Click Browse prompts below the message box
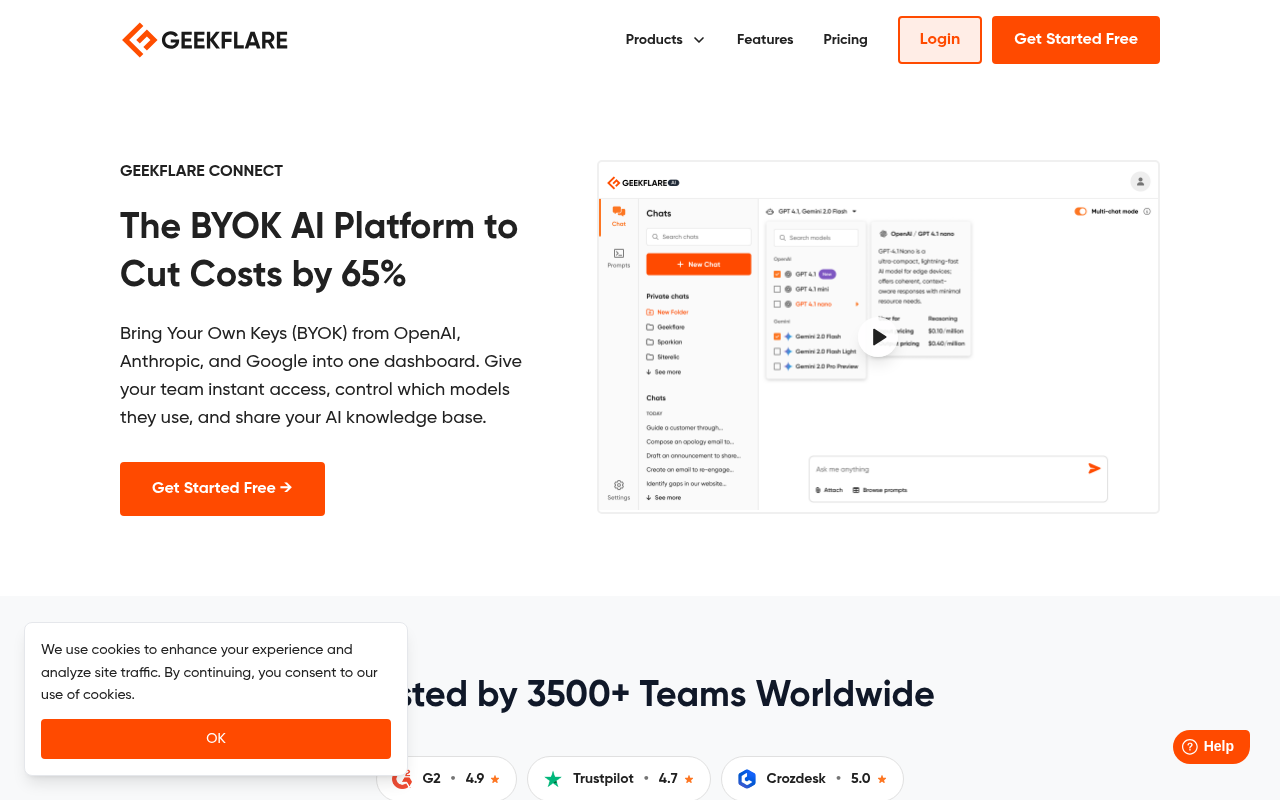The width and height of the screenshot is (1280, 800). (880, 490)
